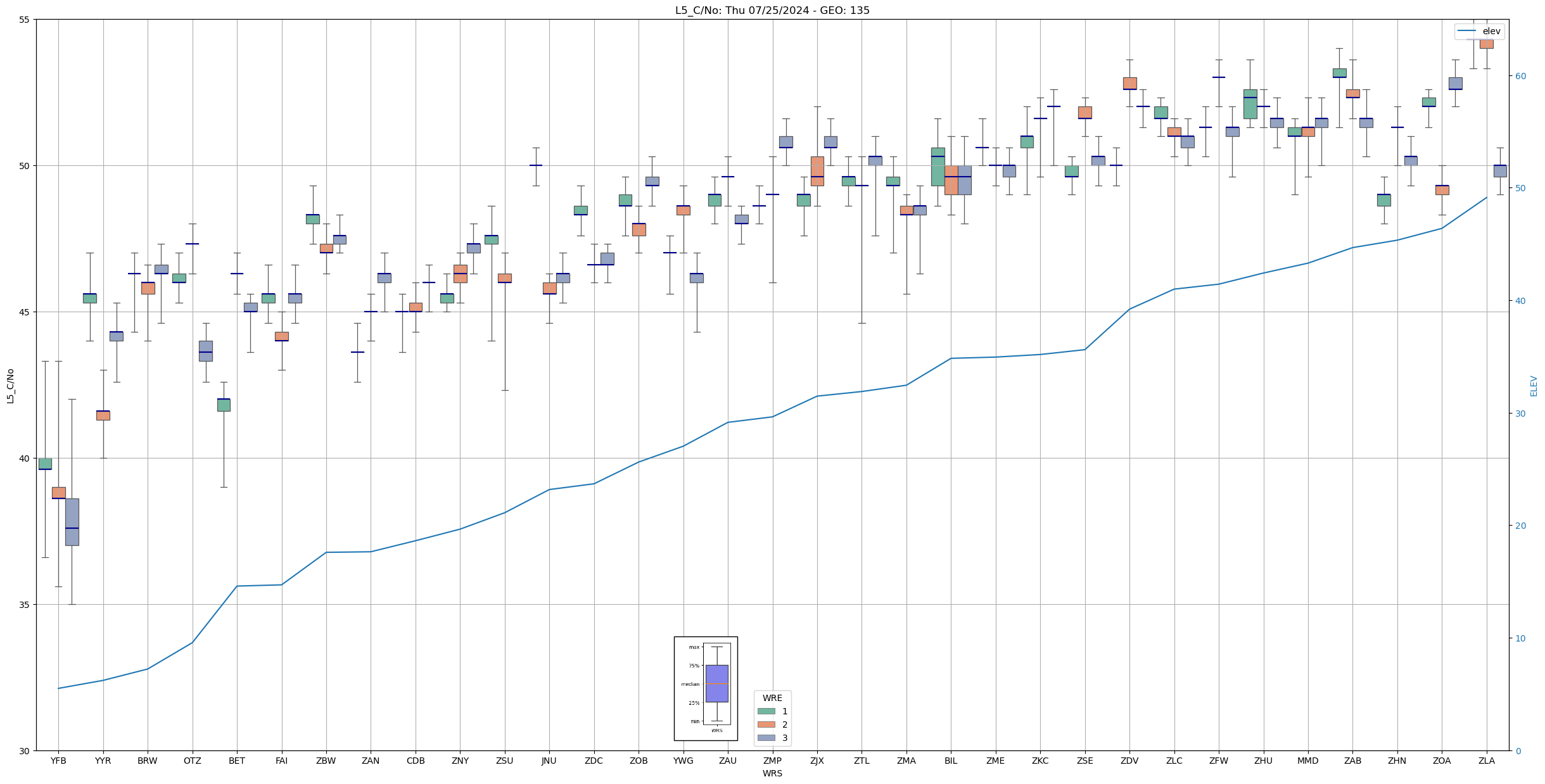Click the 55 tick on left axis
This screenshot has height=784, width=1545.
[25, 20]
